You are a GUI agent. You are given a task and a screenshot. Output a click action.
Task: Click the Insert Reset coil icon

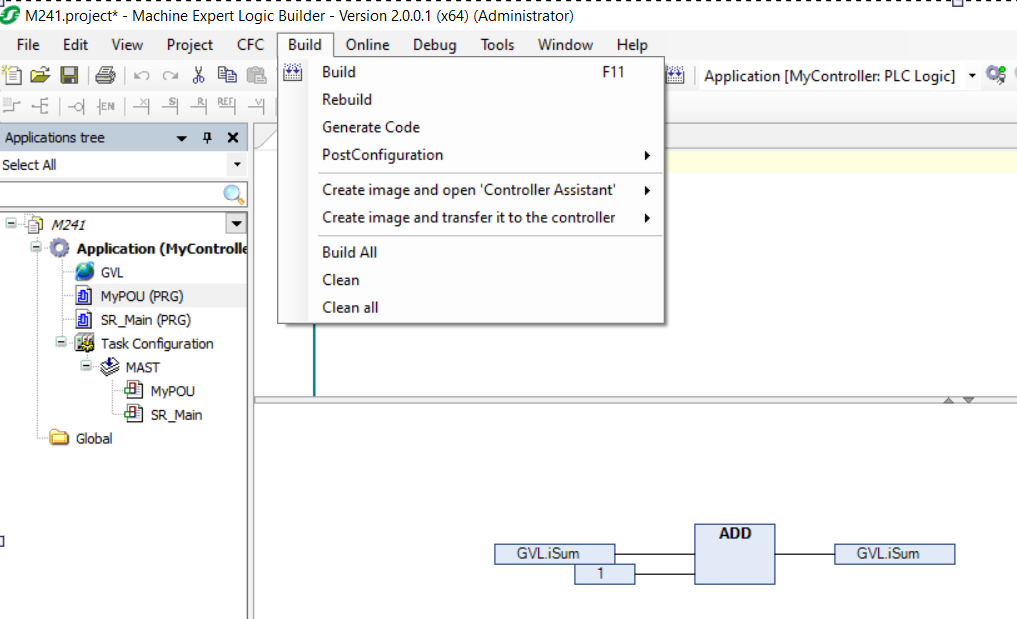coord(201,106)
